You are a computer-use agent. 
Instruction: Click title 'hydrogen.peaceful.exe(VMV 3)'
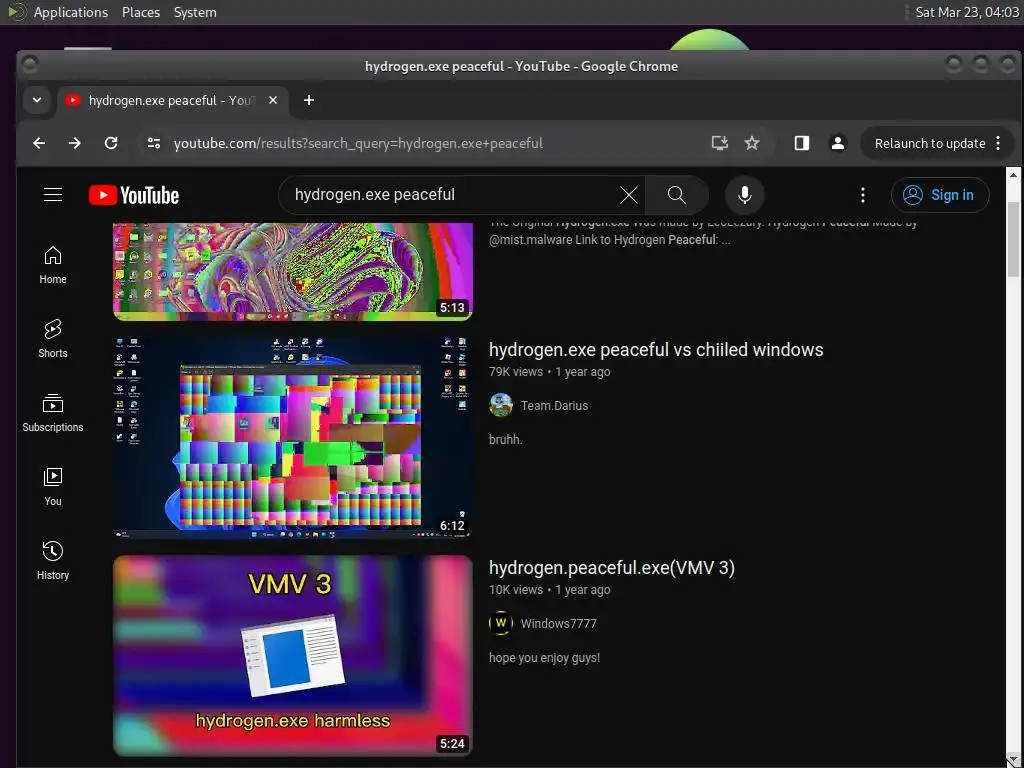(x=612, y=568)
